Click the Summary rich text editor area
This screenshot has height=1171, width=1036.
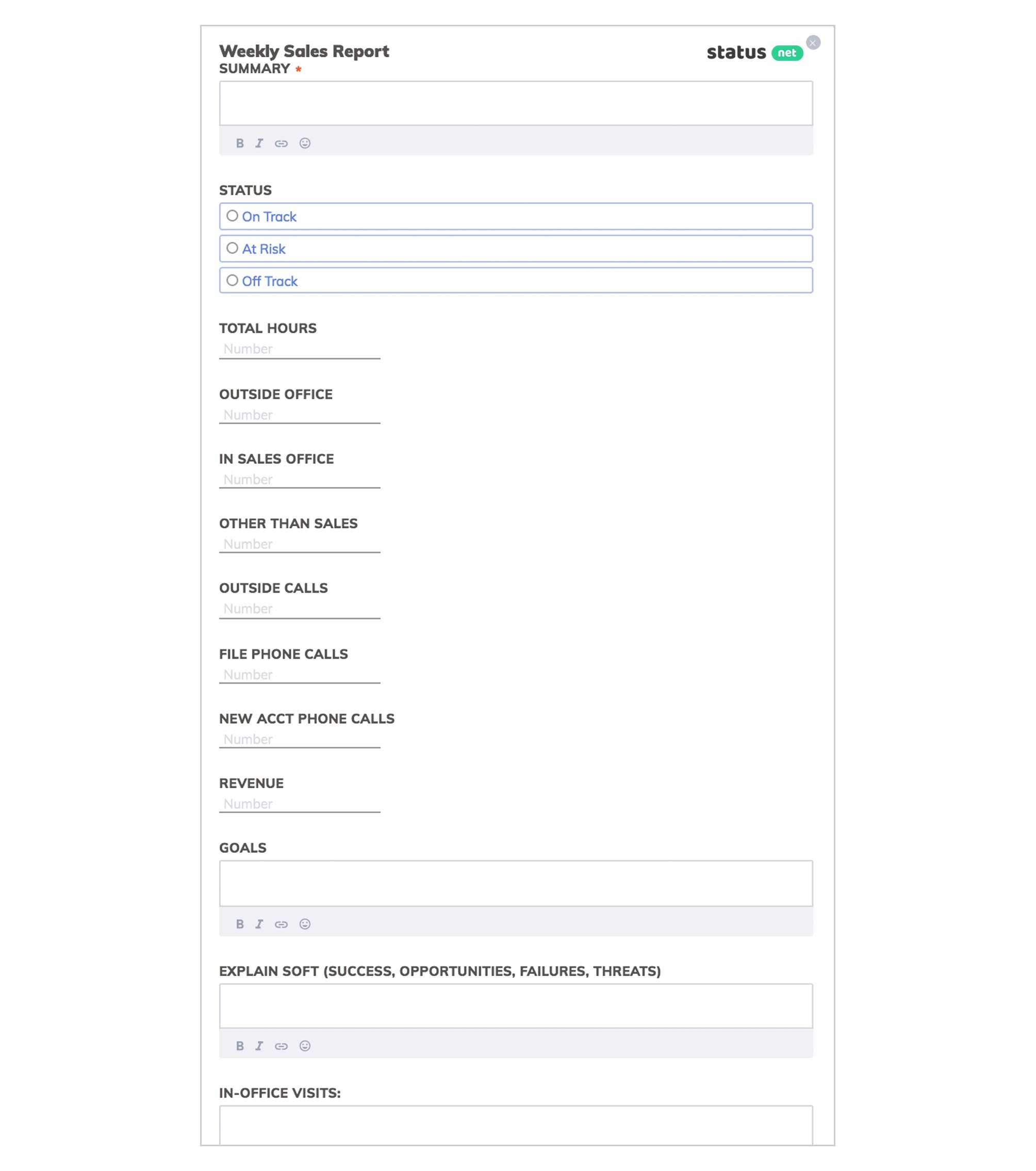tap(516, 103)
